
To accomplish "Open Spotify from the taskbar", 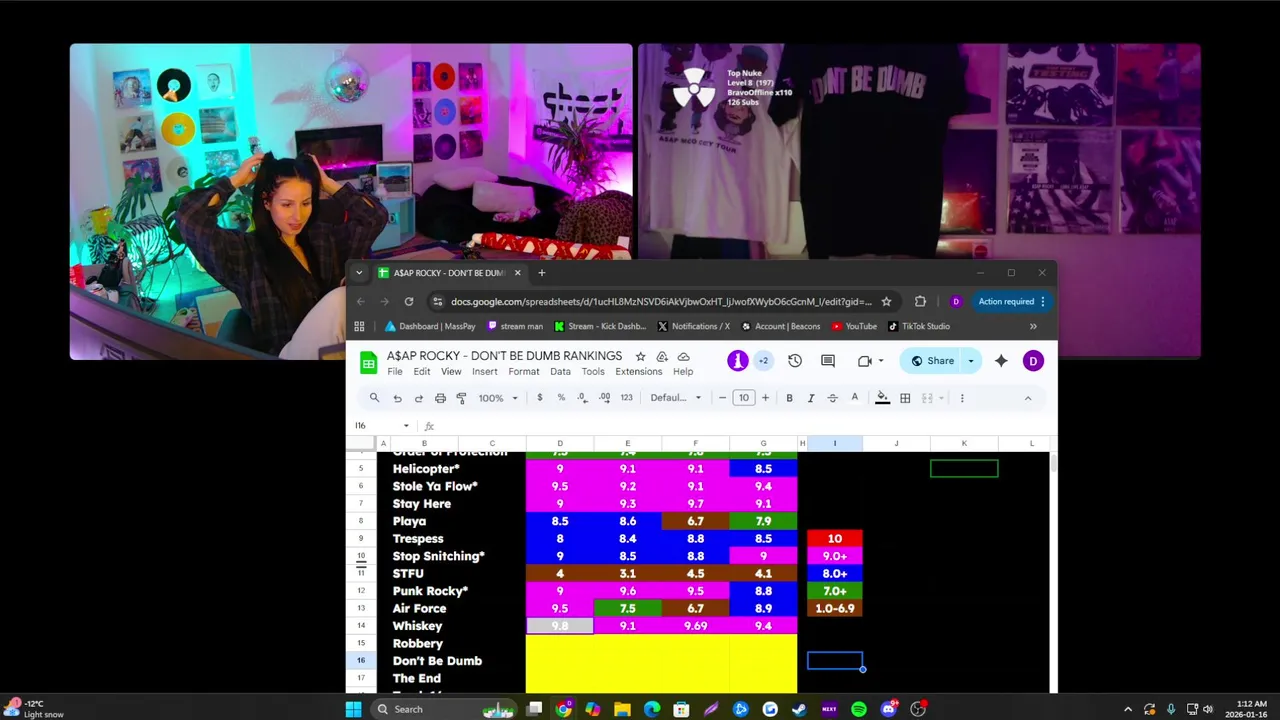I will point(859,709).
